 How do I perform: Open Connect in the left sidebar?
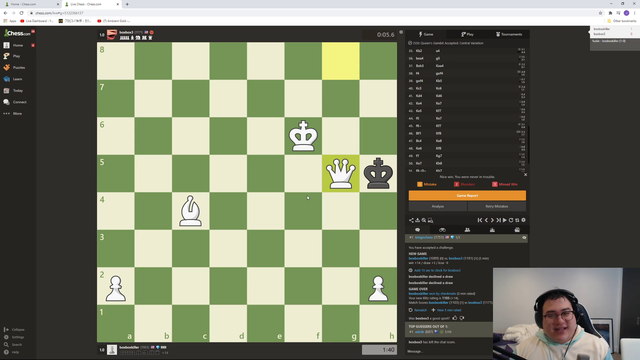coord(15,102)
